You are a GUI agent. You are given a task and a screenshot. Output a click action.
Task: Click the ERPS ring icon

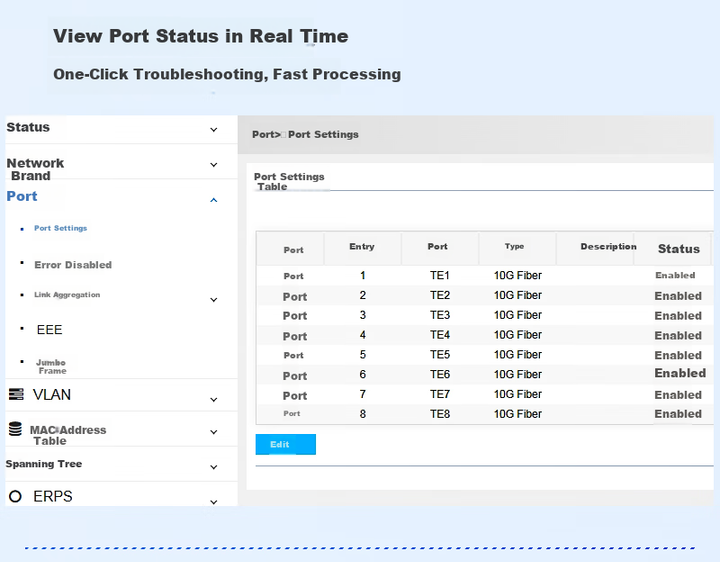pyautogui.click(x=15, y=496)
